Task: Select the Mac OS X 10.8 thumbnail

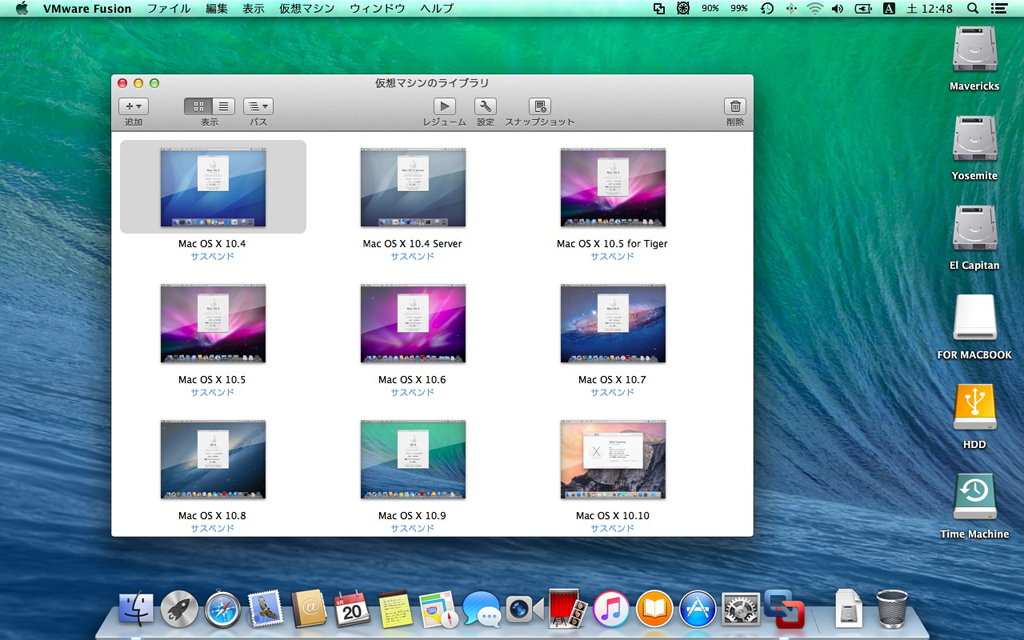Action: pyautogui.click(x=213, y=460)
